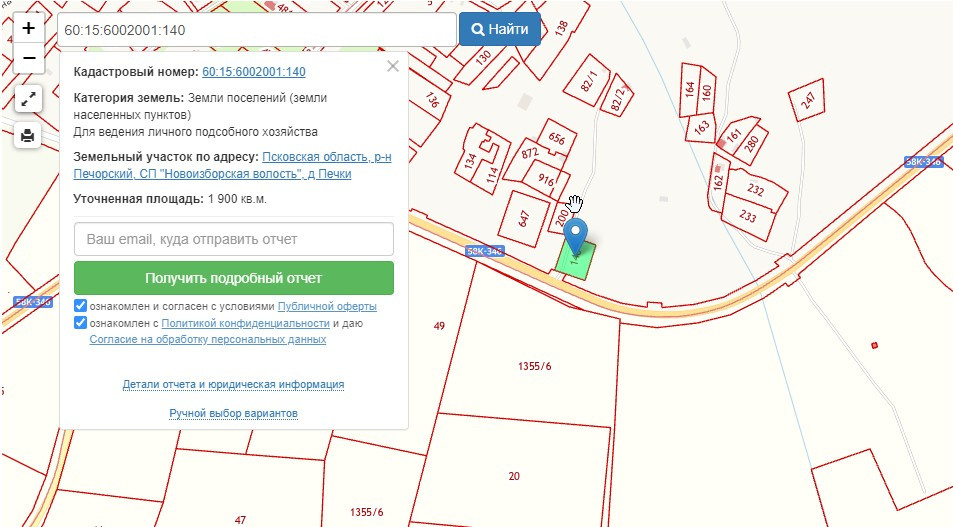
Task: Click Получить подробный отчет button
Action: point(234,278)
